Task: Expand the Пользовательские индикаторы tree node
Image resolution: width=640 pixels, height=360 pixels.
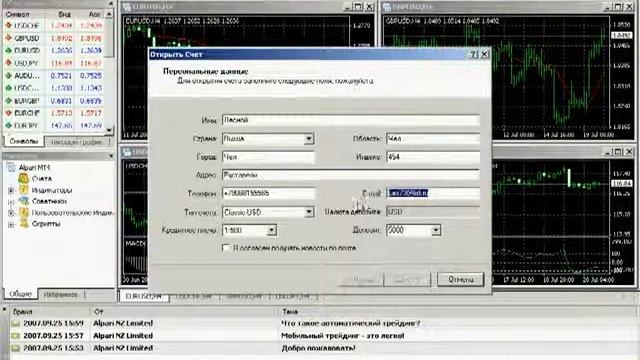Action: 11,213
